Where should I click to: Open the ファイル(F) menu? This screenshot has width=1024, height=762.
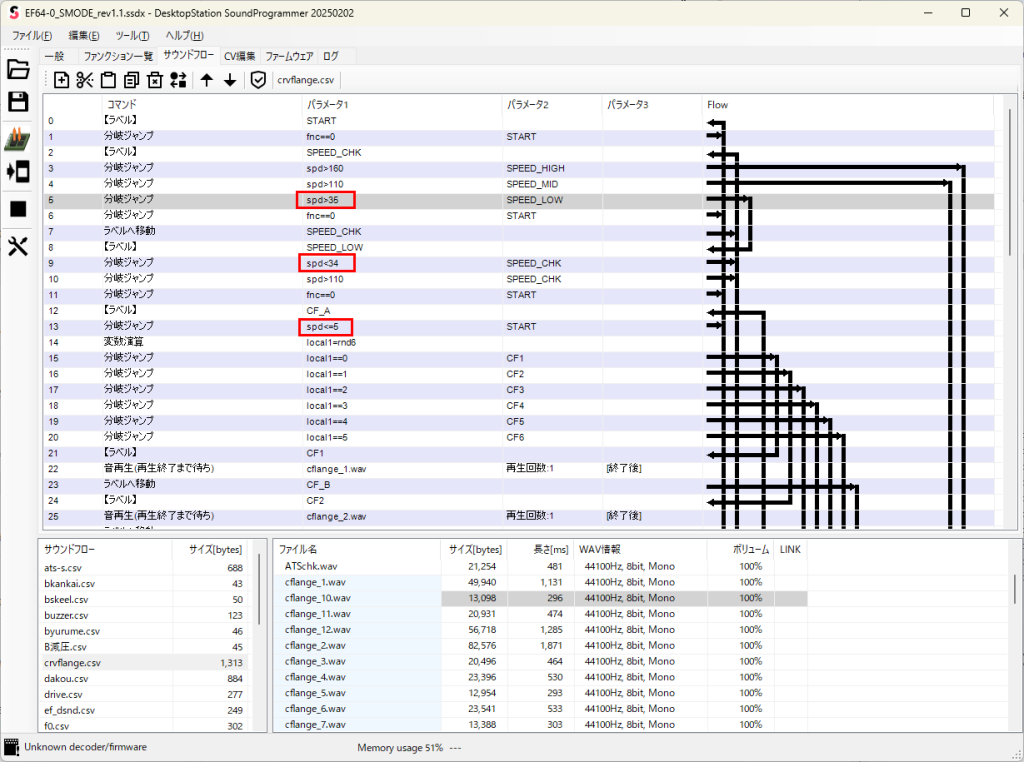(x=32, y=36)
